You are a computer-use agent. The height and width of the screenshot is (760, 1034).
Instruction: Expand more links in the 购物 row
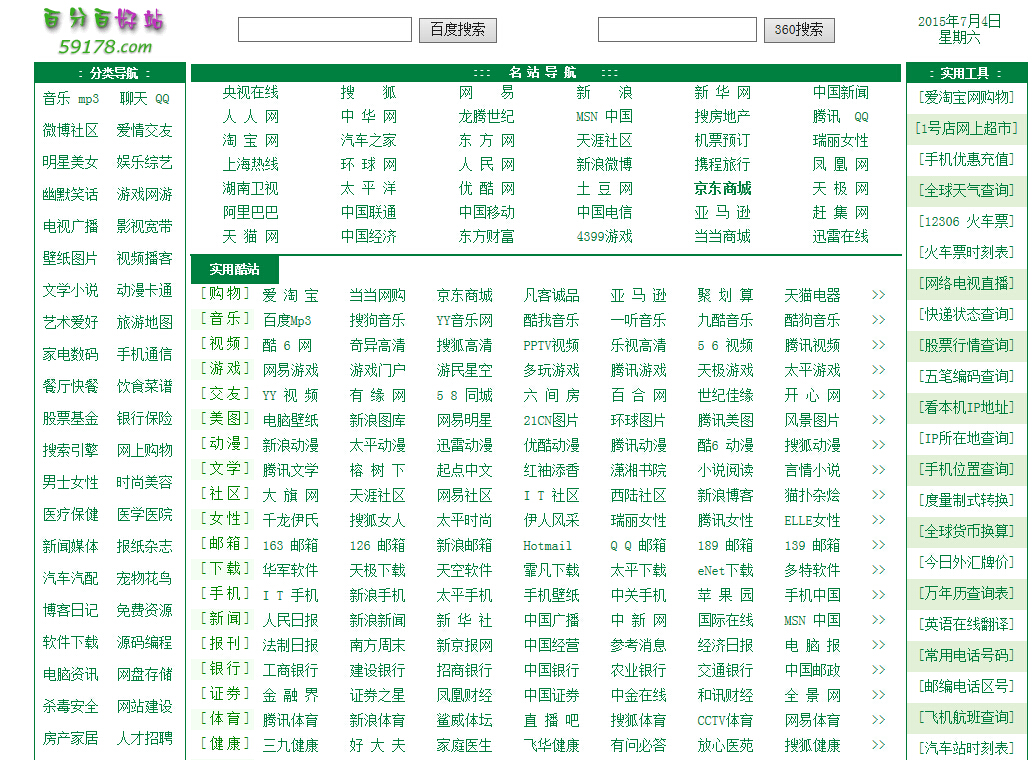878,295
